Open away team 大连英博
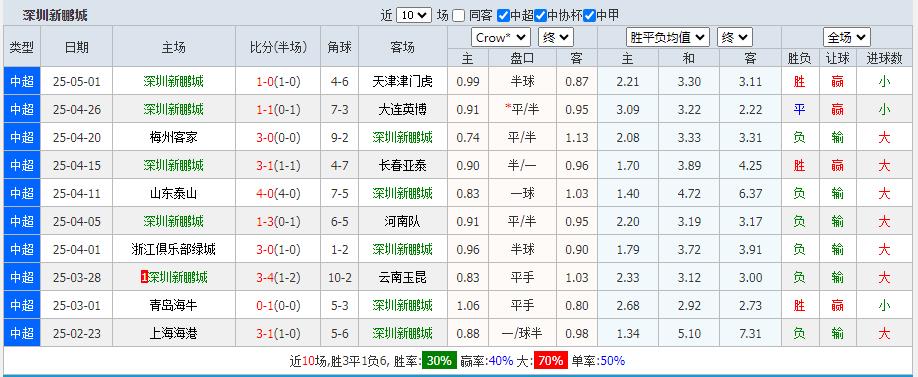Screen dimensions: 918x377 (402, 109)
